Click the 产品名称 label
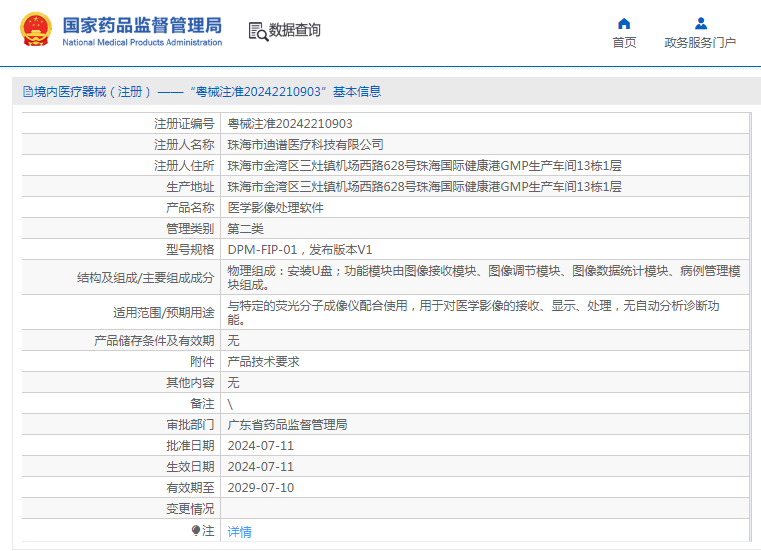Image resolution: width=761 pixels, height=551 pixels. [190, 208]
